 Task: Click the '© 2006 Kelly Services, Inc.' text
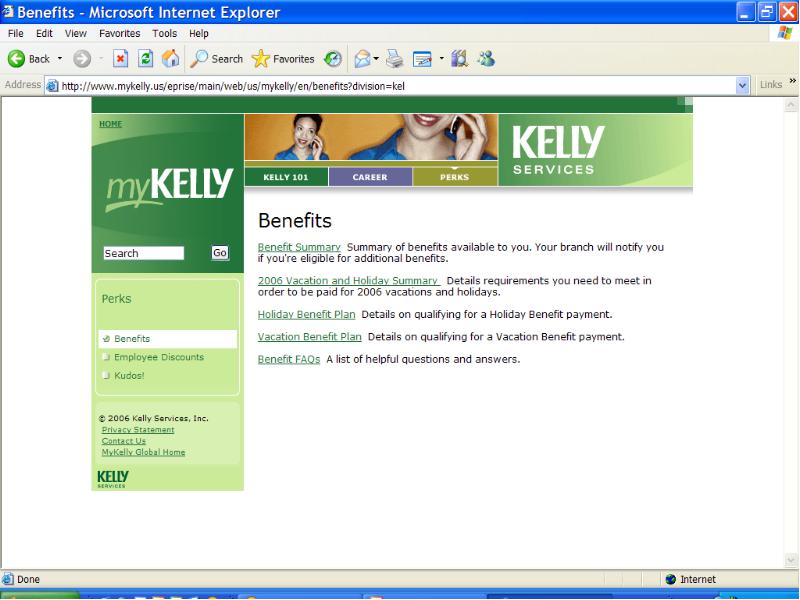coord(154,418)
